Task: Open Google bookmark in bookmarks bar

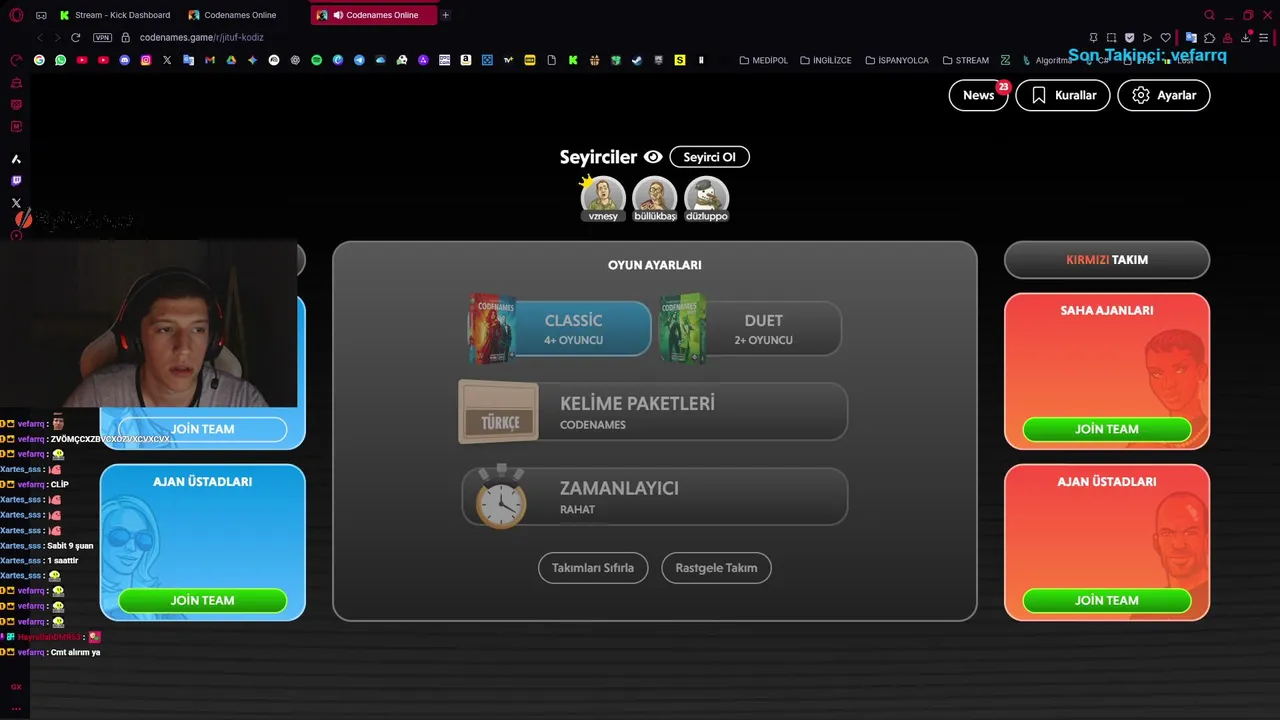Action: [39, 60]
